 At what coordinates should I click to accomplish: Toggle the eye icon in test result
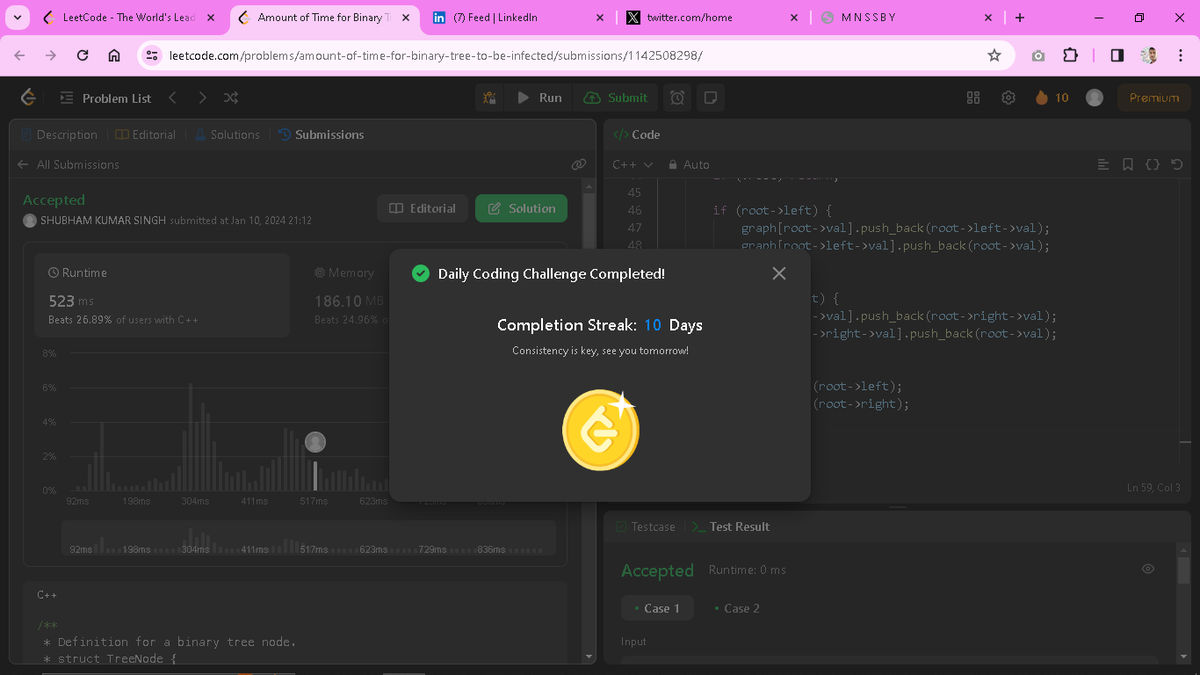(1148, 569)
